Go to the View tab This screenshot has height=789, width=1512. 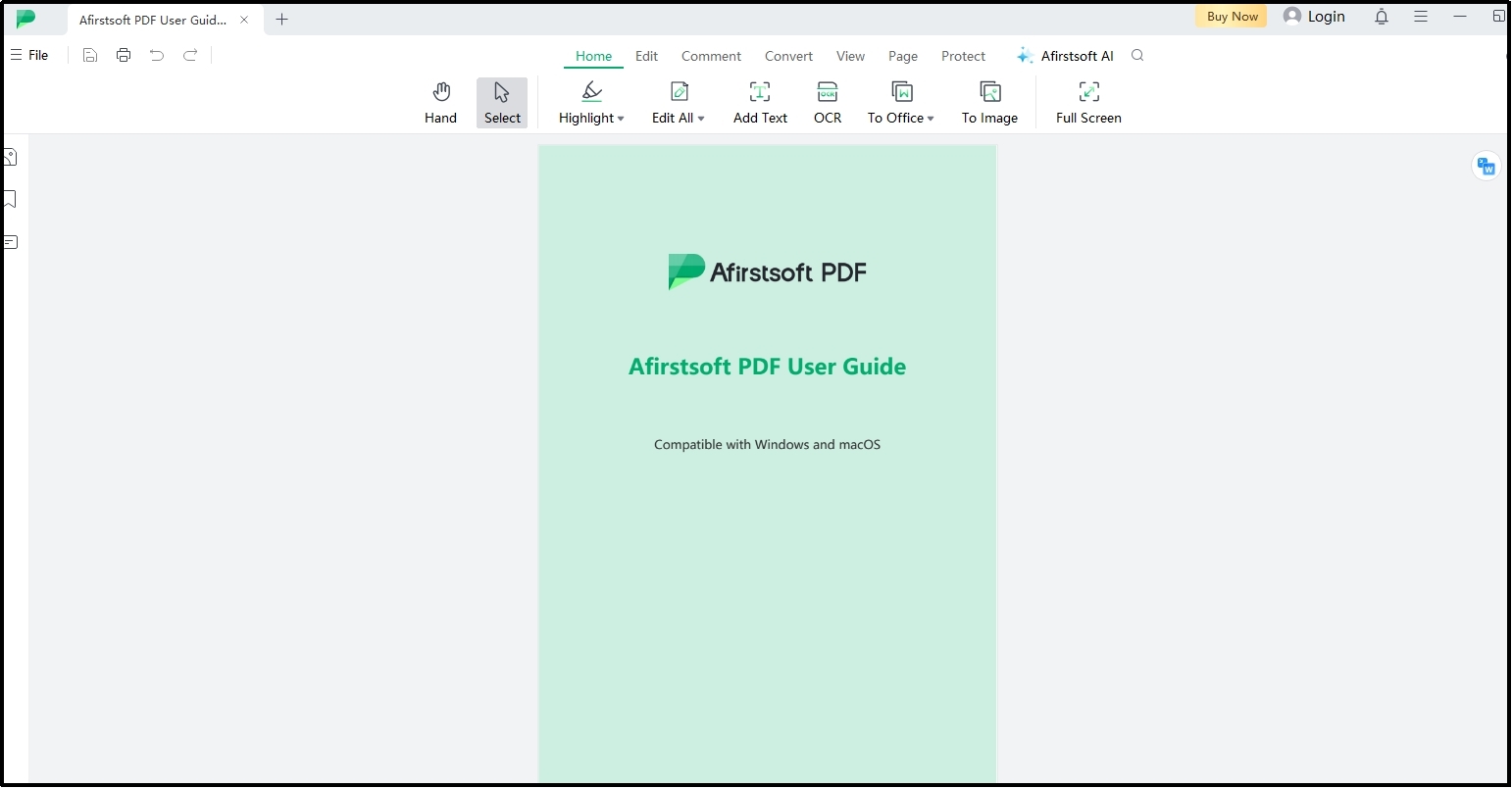(x=850, y=56)
